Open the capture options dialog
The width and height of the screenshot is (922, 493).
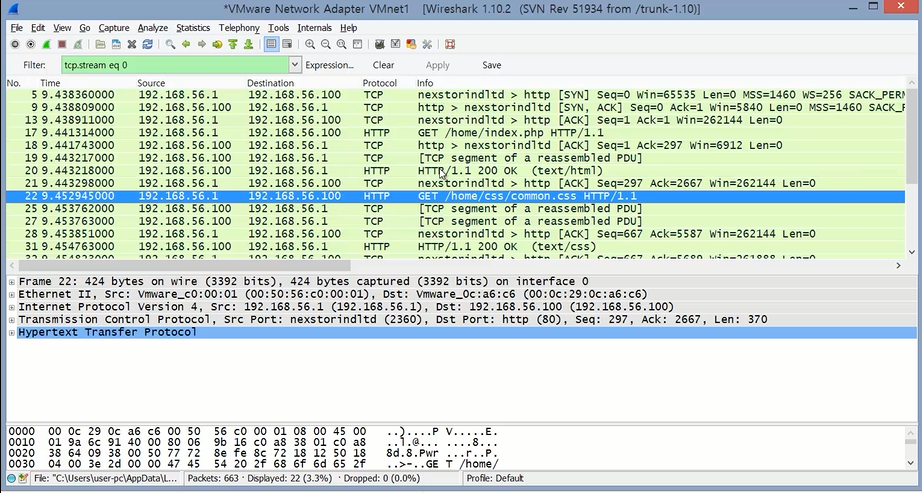[x=31, y=44]
